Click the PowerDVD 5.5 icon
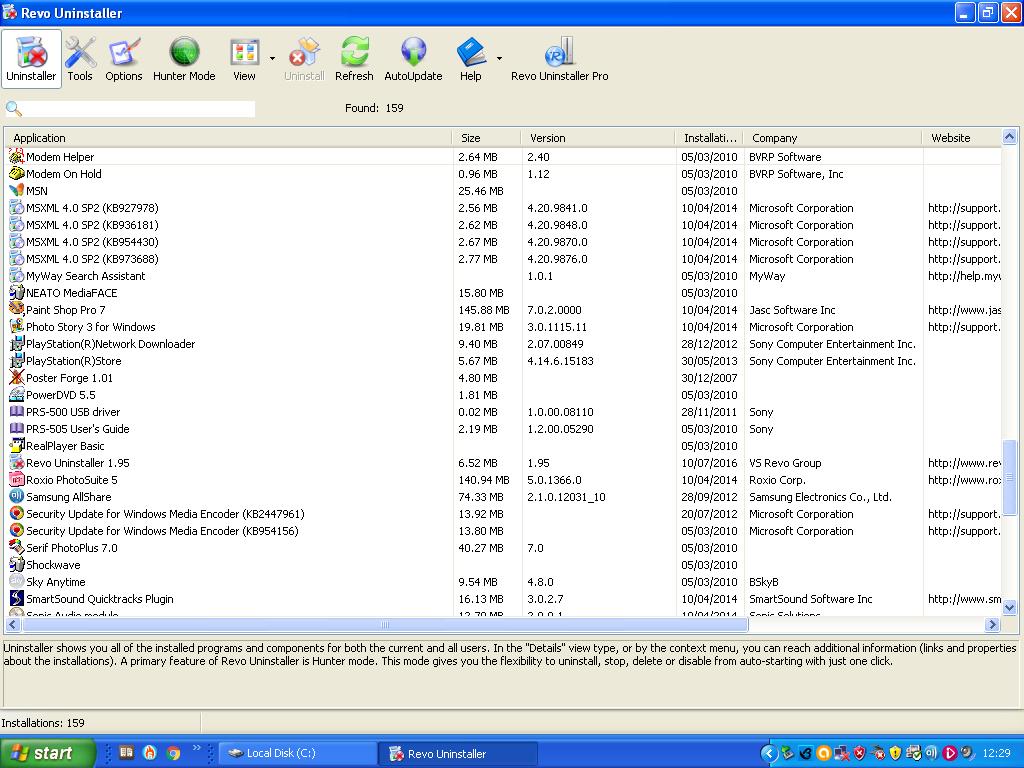The height and width of the screenshot is (768, 1024). [x=16, y=394]
